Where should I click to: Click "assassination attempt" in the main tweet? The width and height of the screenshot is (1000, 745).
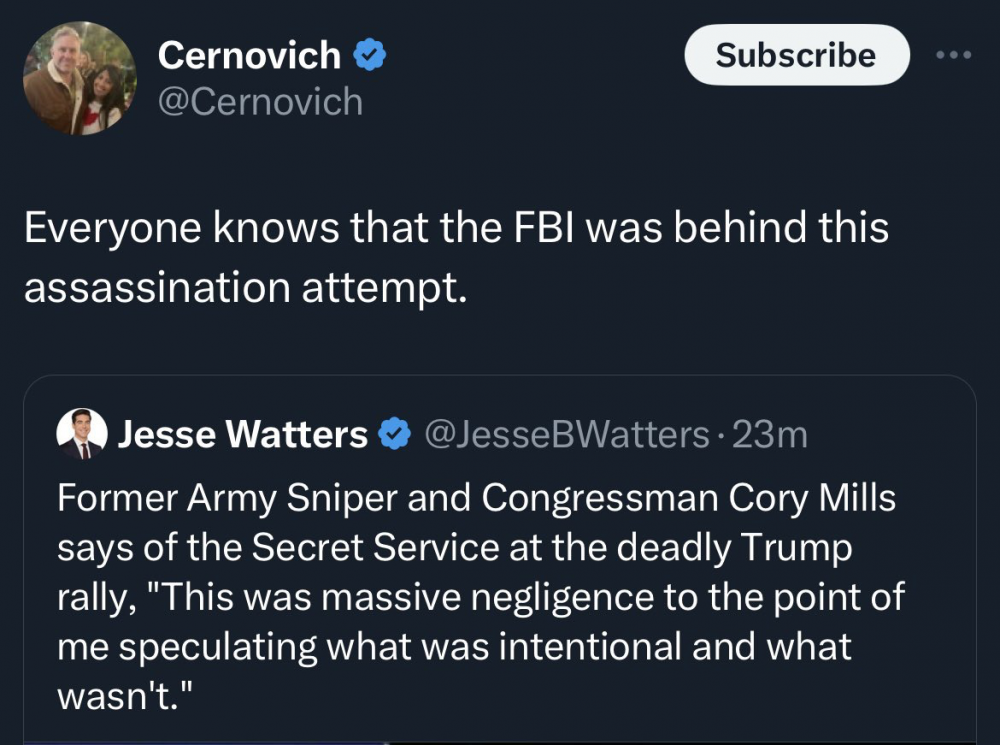pyautogui.click(x=244, y=287)
